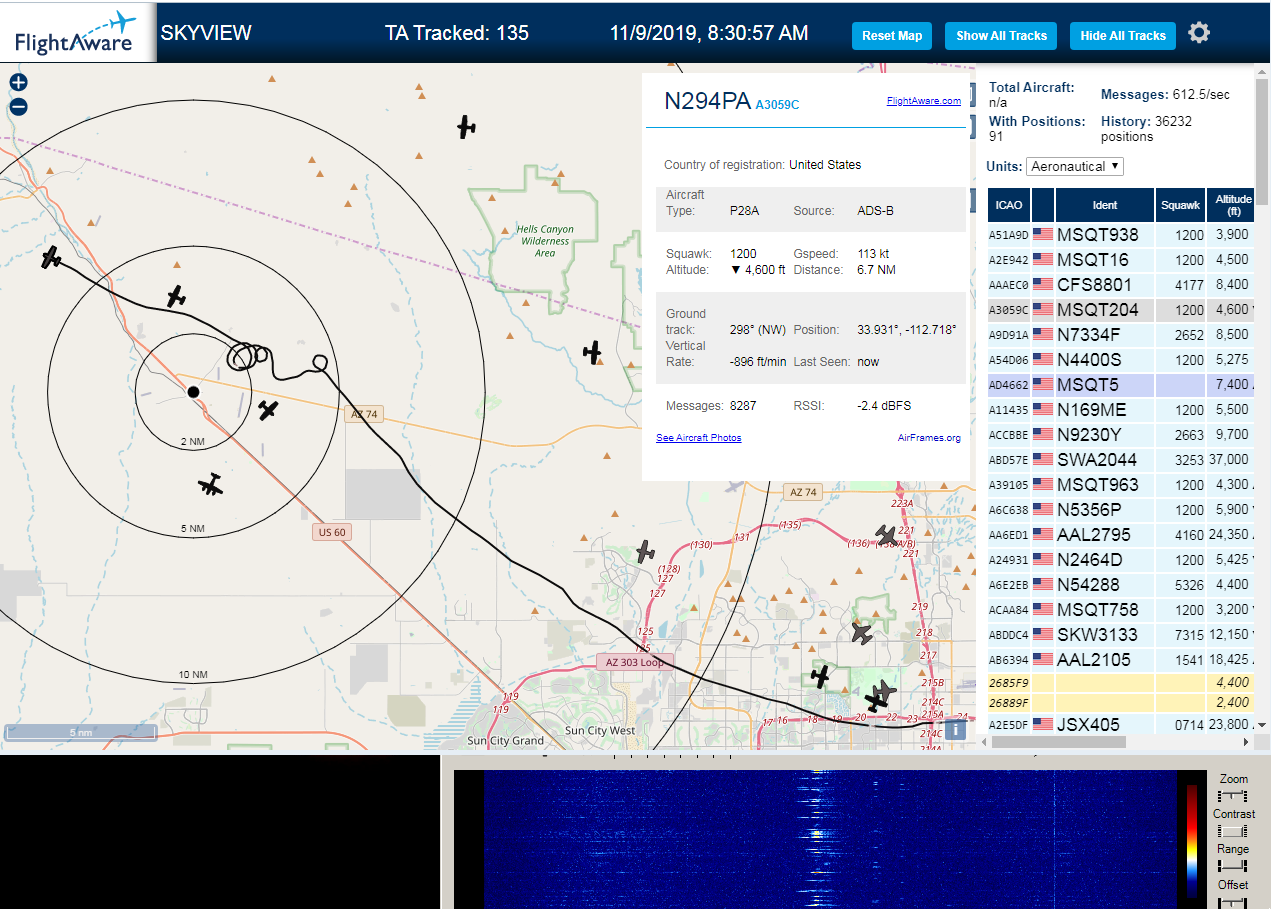The height and width of the screenshot is (909, 1271).
Task: Open AirFrames.org link
Action: point(929,438)
